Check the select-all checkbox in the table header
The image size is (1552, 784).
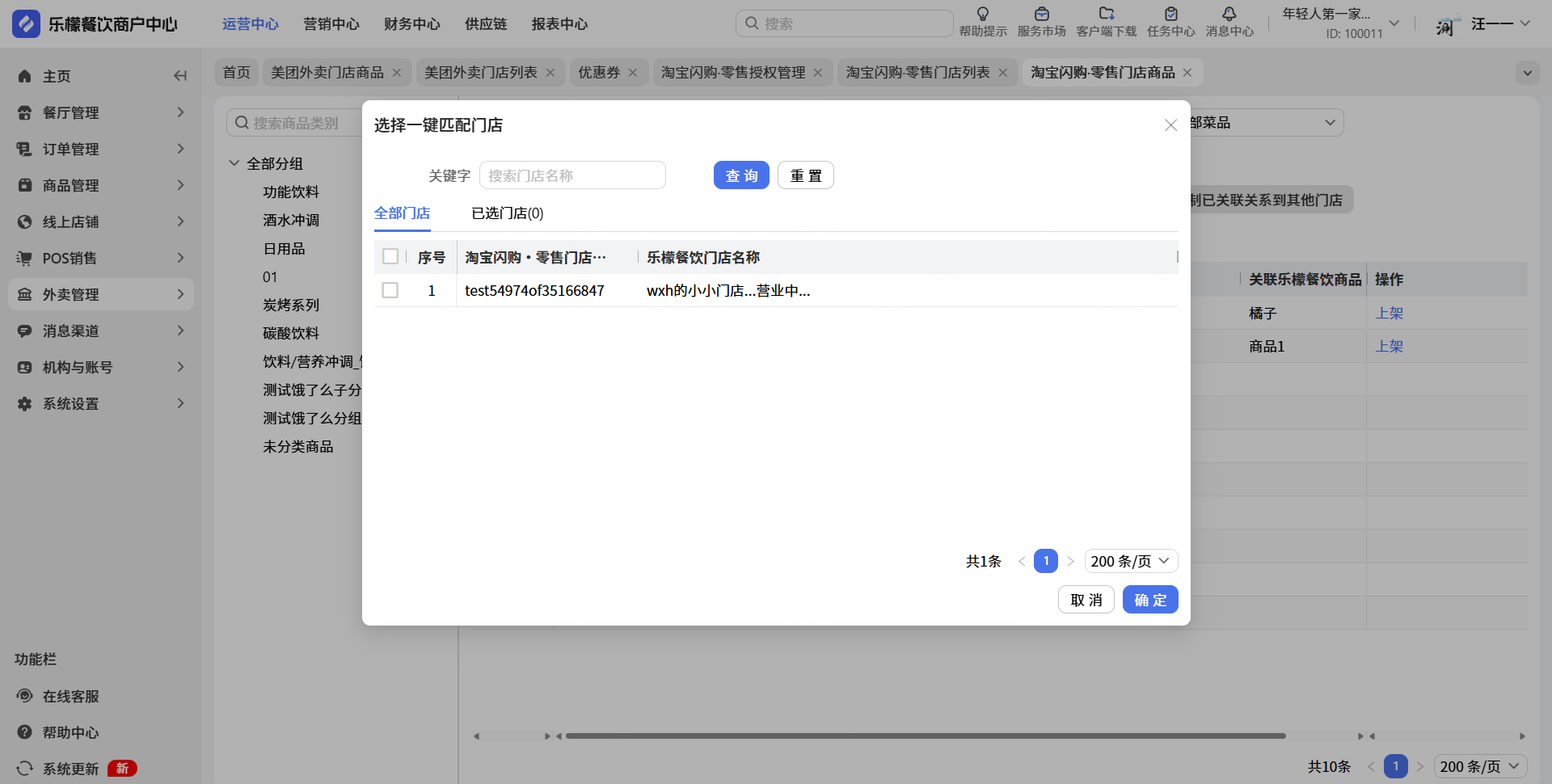coord(390,257)
